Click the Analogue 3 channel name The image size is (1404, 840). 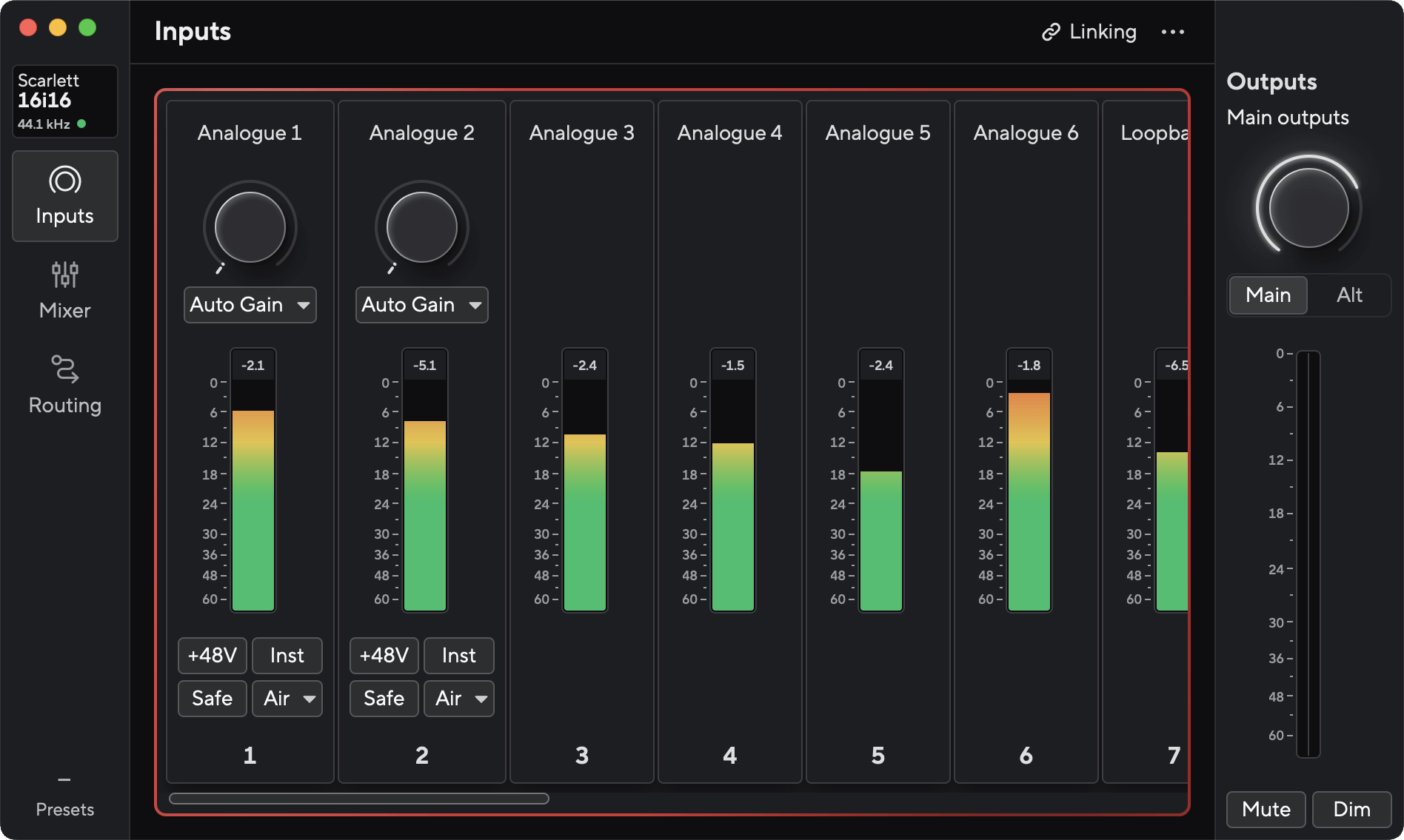point(582,133)
